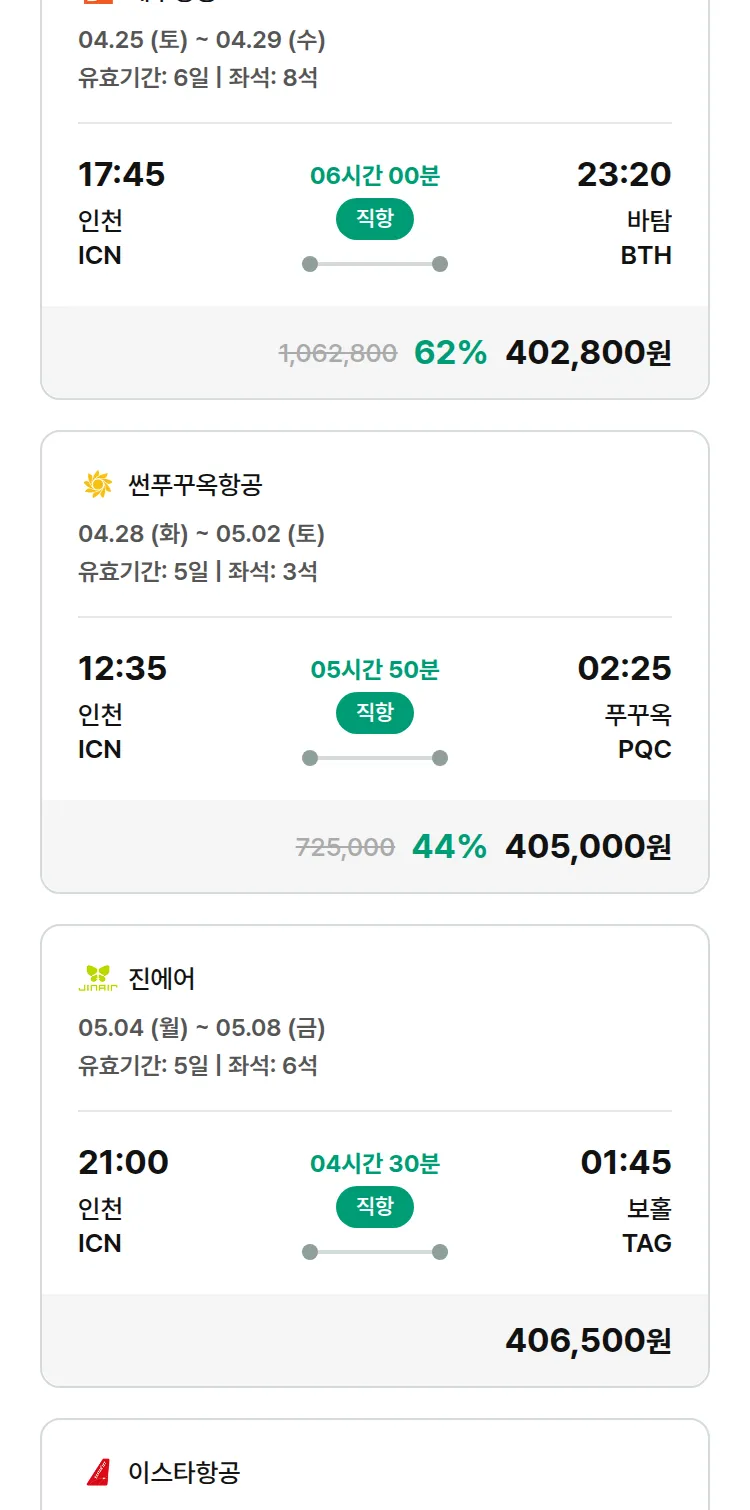Click the 44% discount label
Viewport: 750px width, 1510px height.
[449, 846]
